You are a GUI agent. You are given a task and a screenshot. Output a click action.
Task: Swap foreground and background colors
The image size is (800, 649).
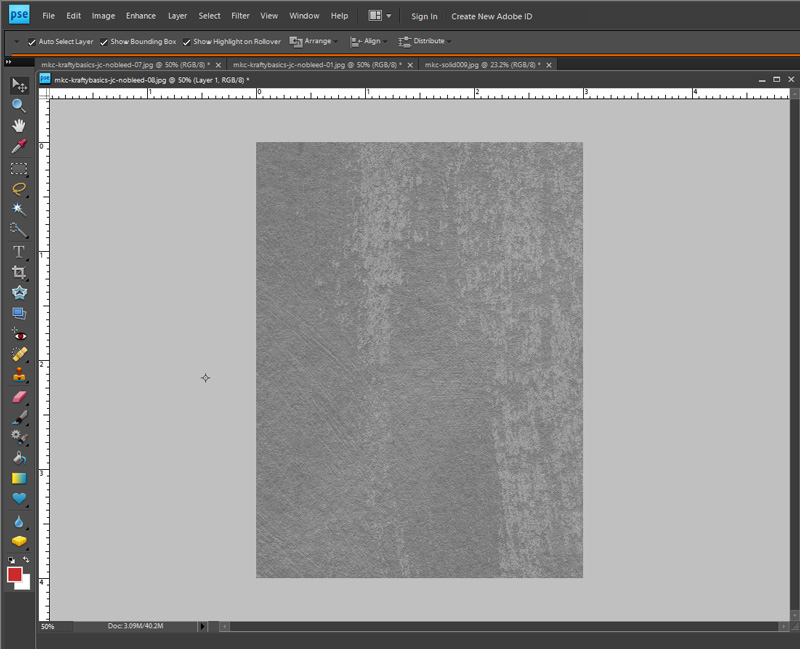(26, 560)
